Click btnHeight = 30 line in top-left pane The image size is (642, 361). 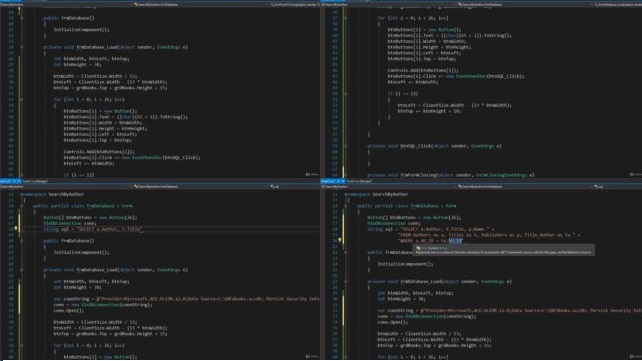(77, 65)
